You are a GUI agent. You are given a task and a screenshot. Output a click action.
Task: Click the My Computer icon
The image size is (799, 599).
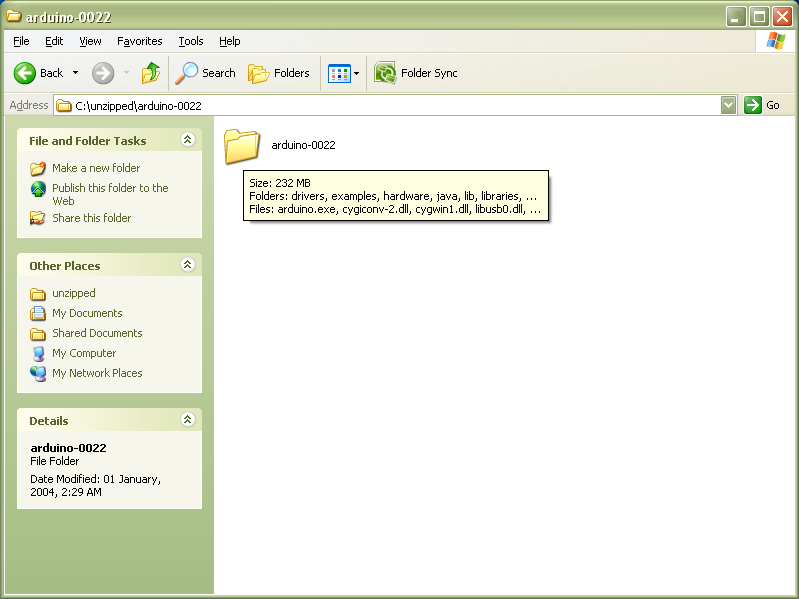(38, 353)
